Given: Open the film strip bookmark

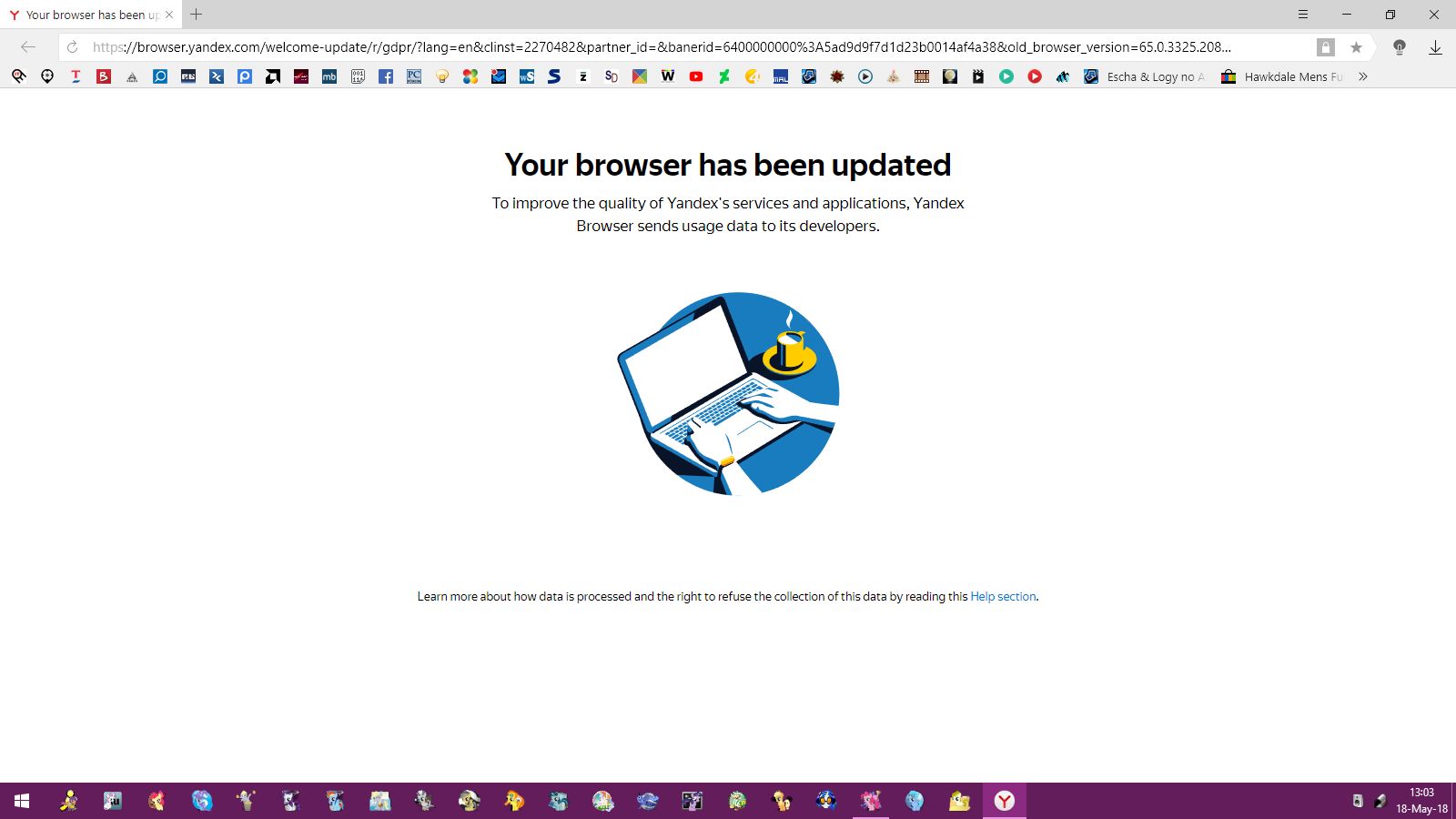Looking at the screenshot, I should 922,76.
